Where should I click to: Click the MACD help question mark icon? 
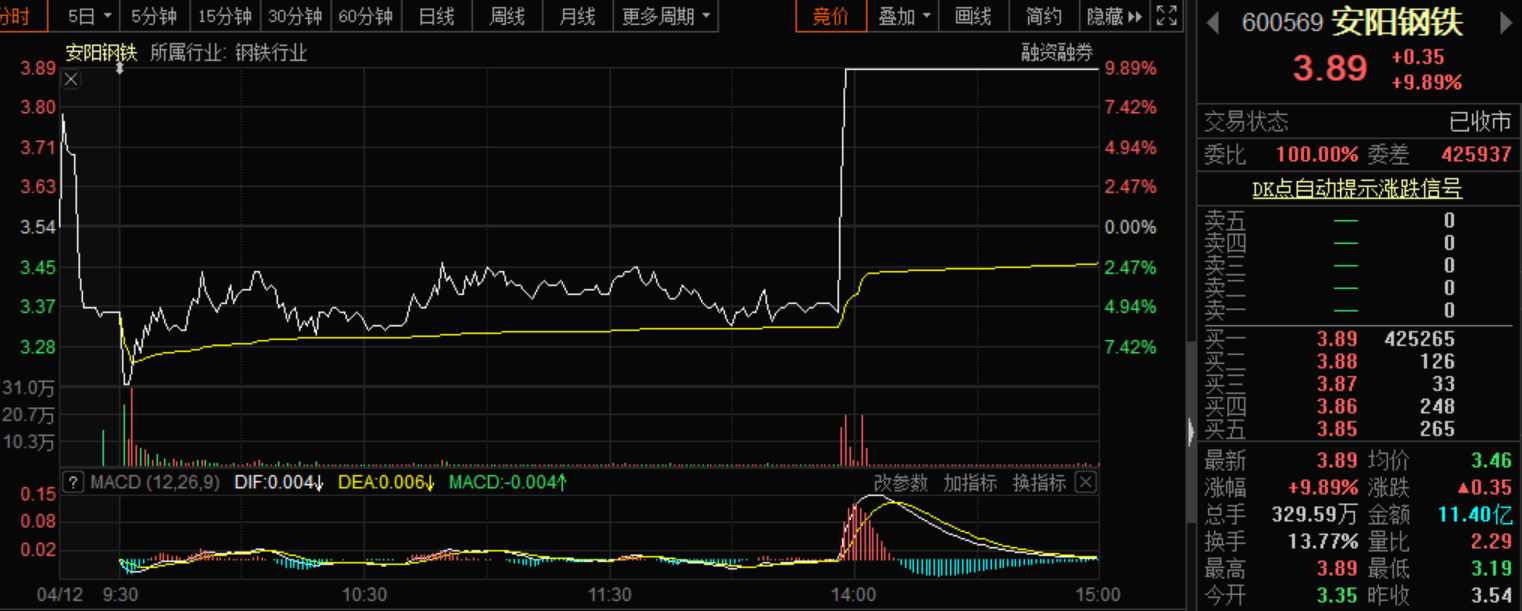[73, 483]
